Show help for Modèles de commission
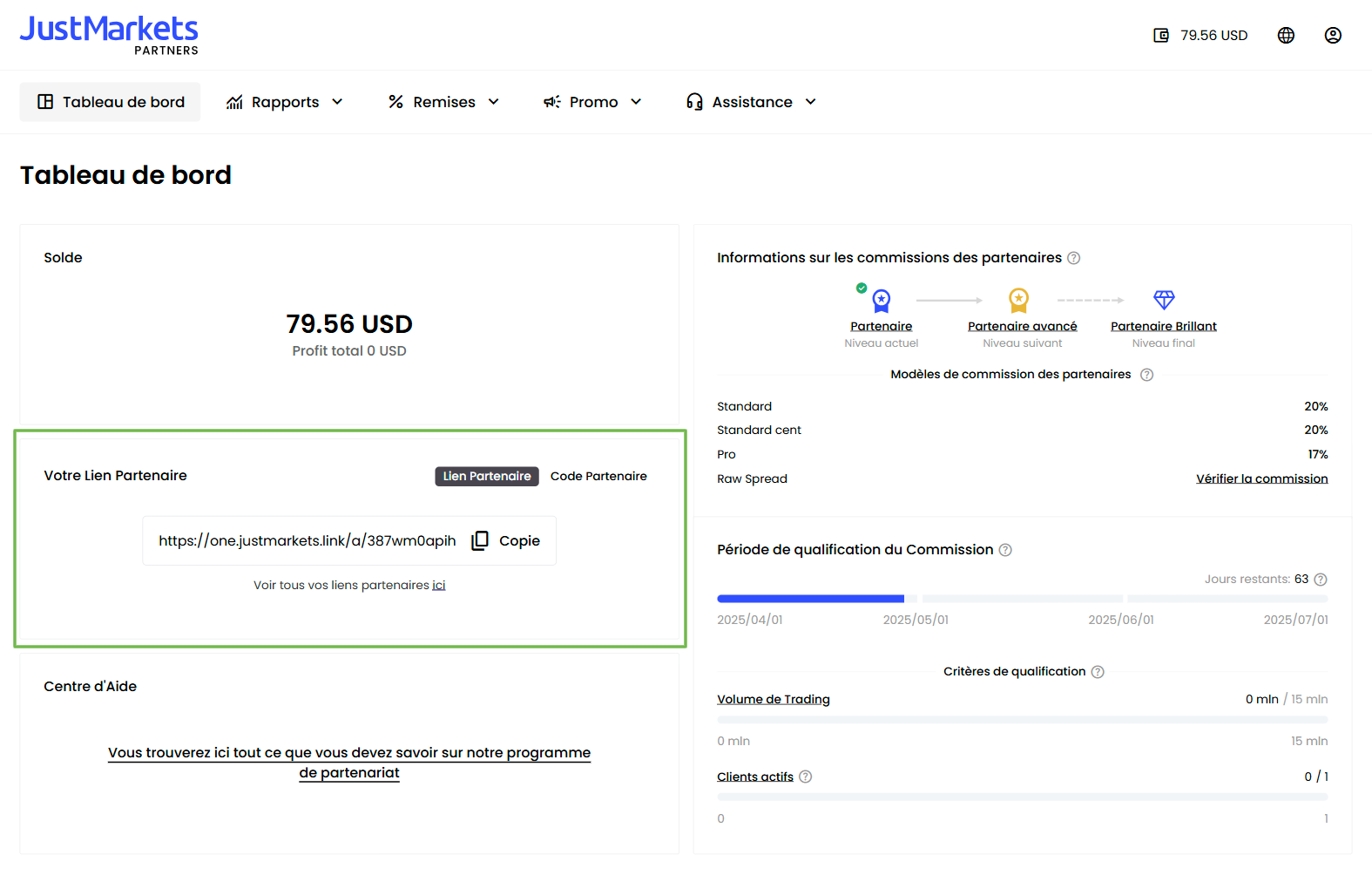 1146,375
